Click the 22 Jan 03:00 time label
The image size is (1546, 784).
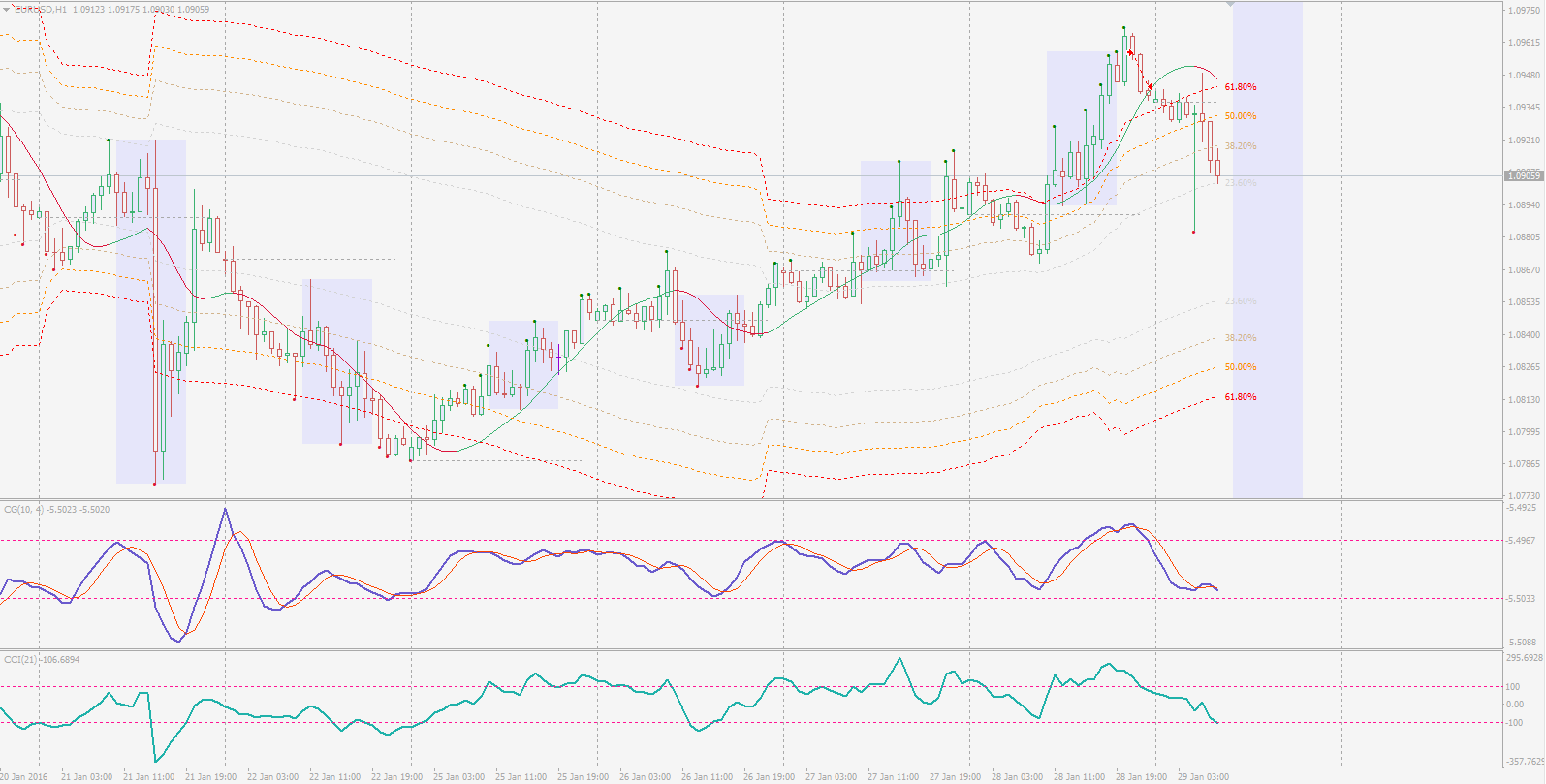(272, 777)
